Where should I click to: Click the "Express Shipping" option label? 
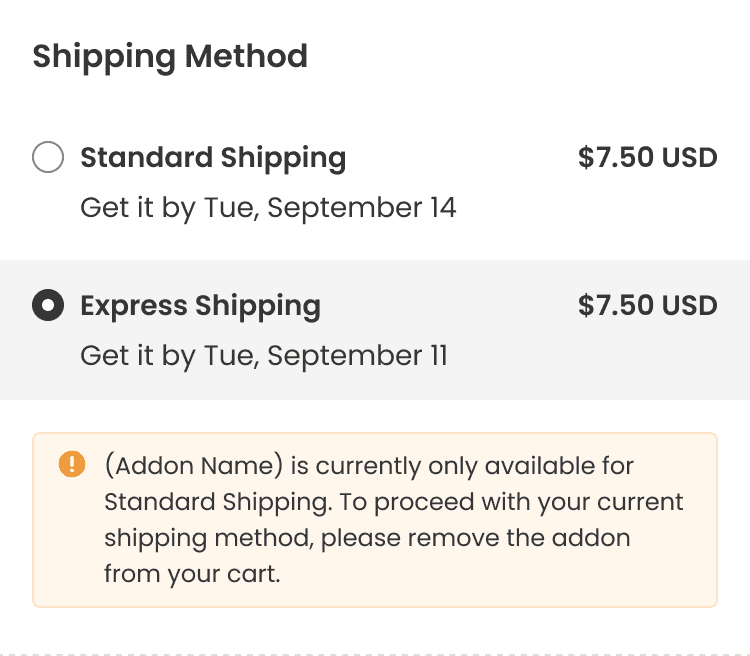click(200, 306)
